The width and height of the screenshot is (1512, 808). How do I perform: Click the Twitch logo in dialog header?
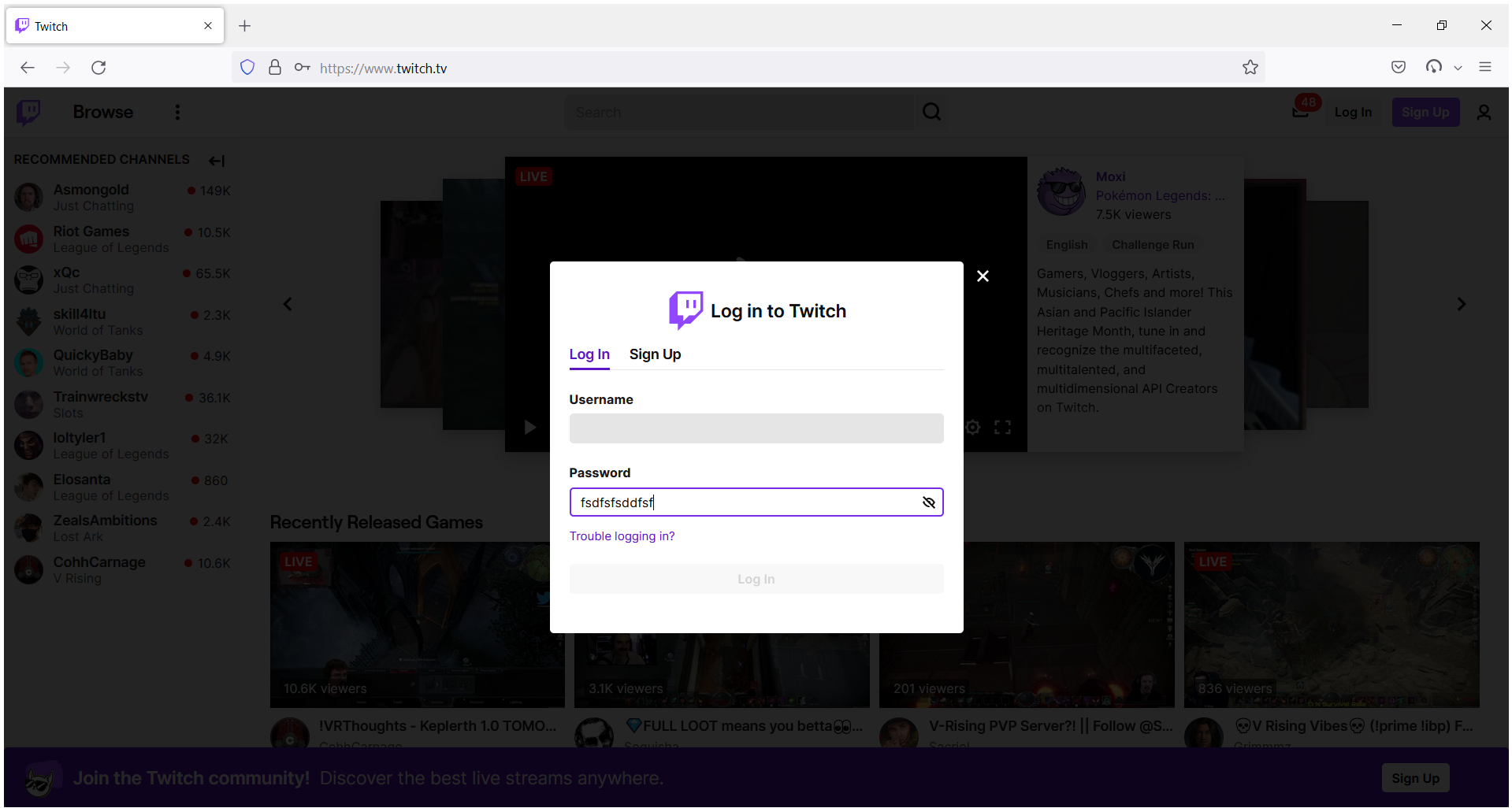(686, 309)
